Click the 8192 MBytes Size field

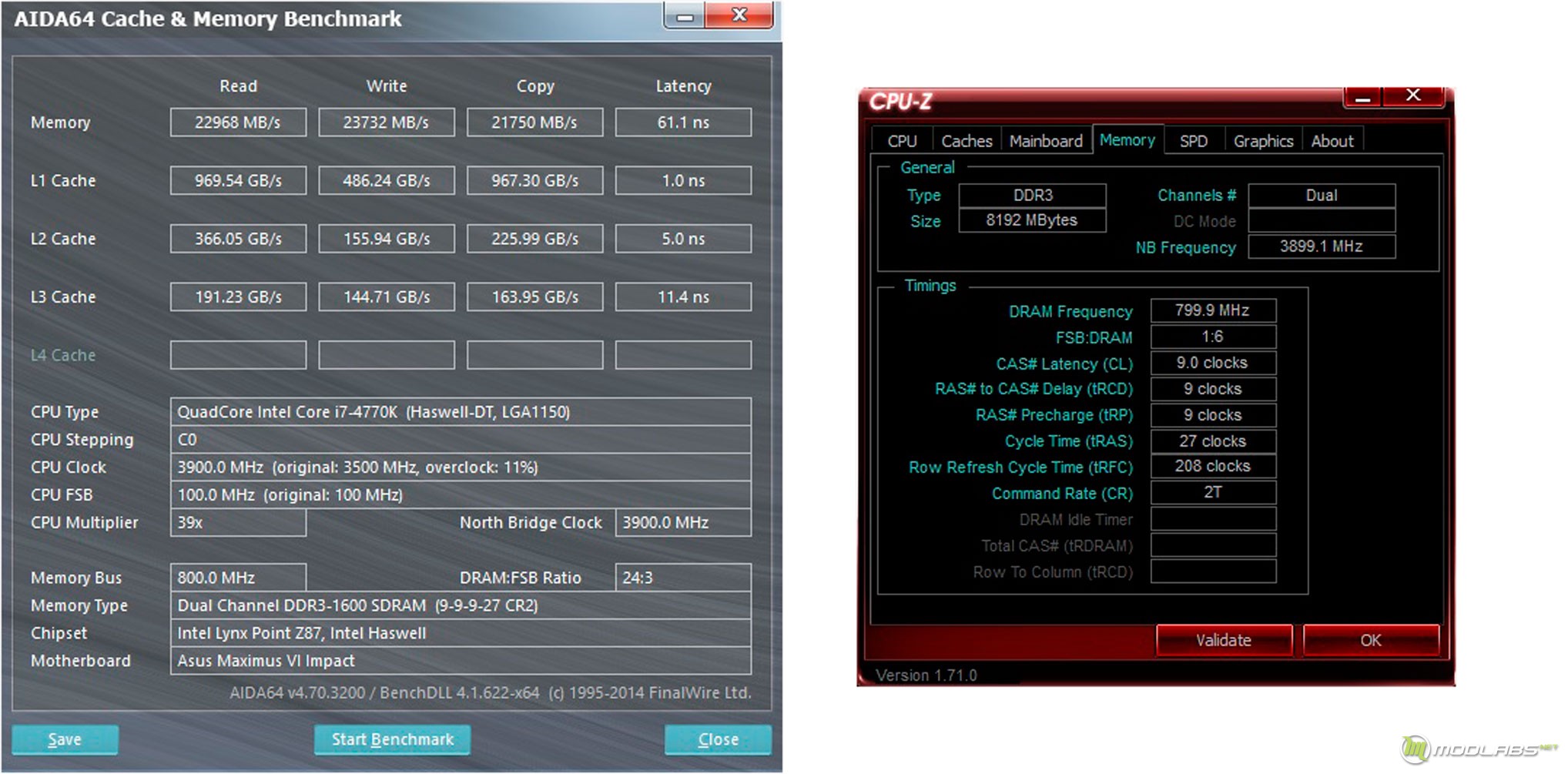coord(1033,220)
